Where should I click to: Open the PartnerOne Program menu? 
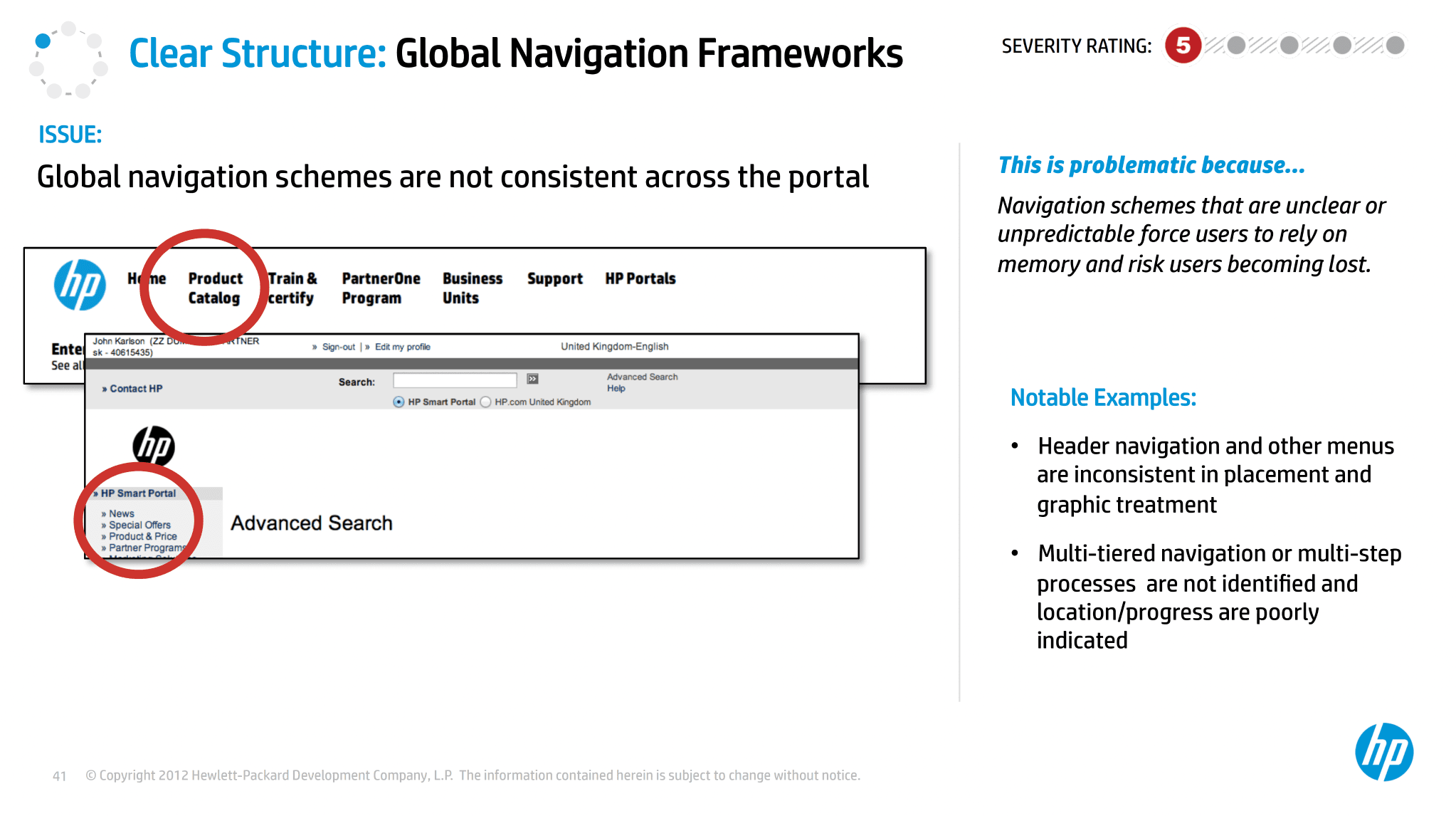[381, 288]
